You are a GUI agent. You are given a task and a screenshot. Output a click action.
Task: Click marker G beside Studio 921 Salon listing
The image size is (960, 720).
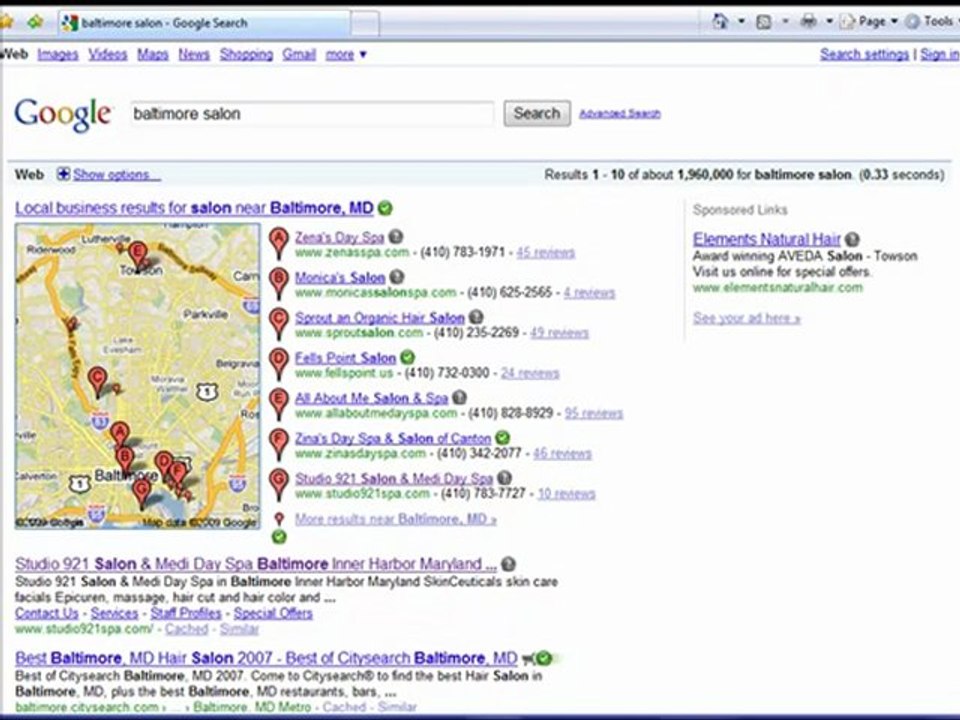(x=279, y=483)
